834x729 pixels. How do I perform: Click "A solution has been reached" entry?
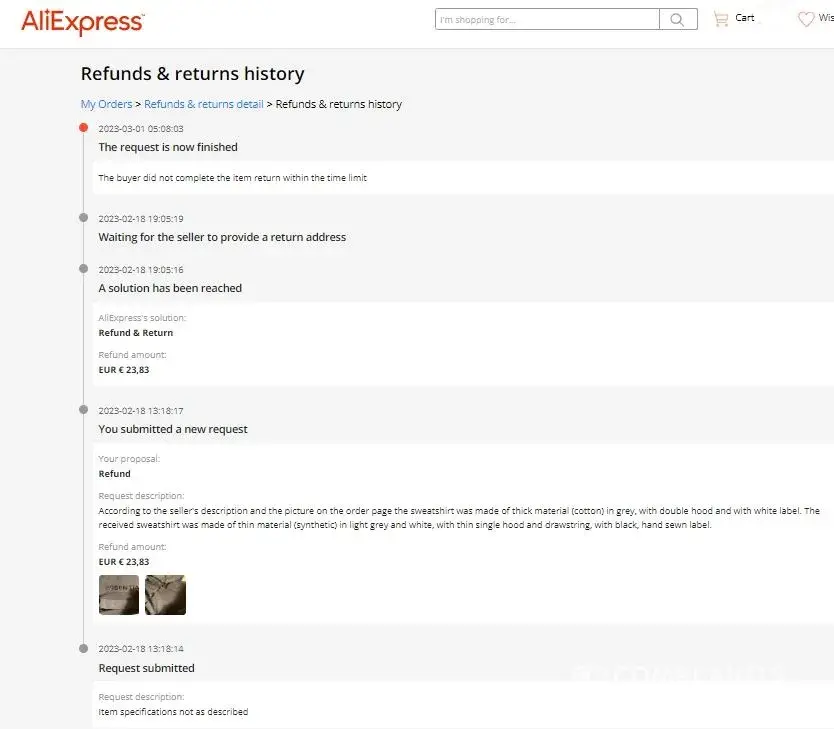pyautogui.click(x=170, y=288)
